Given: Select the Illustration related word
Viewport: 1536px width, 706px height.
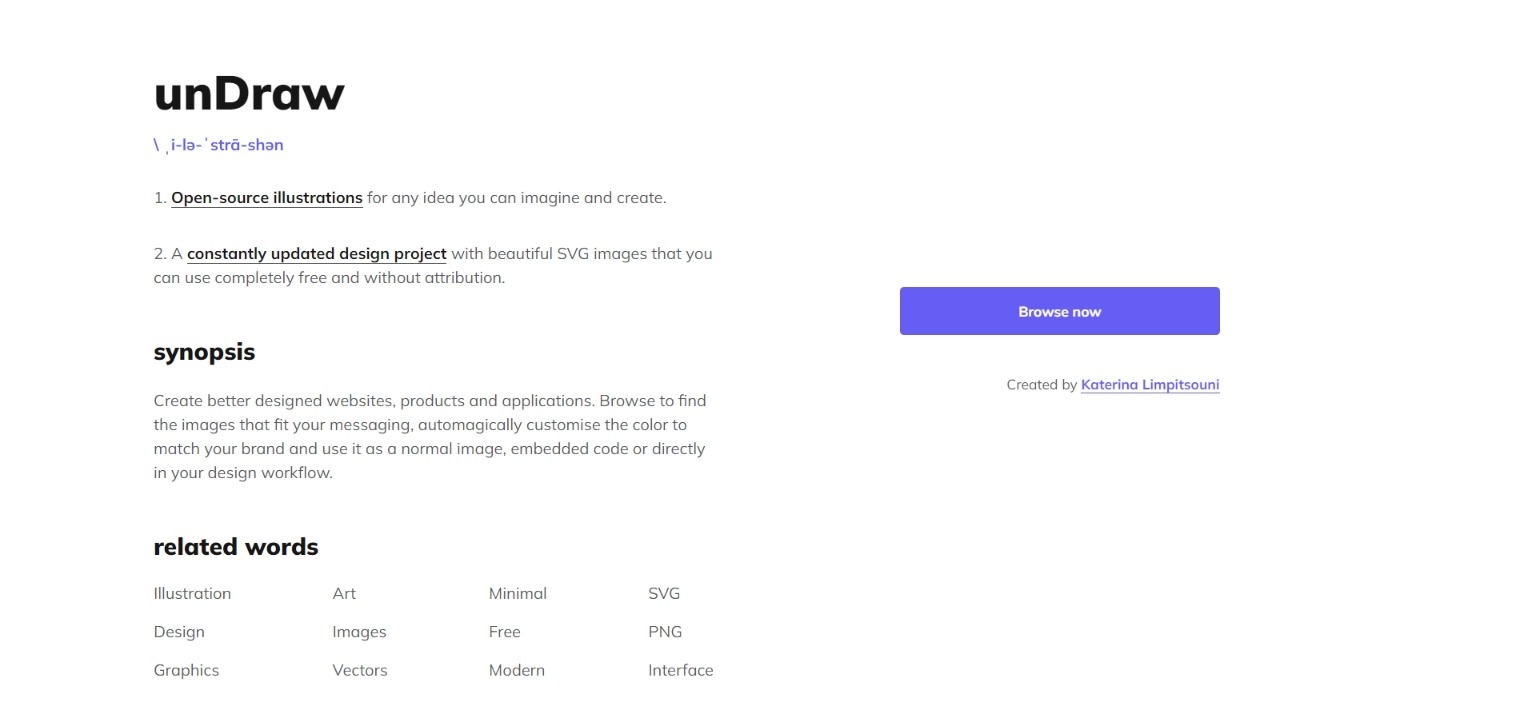Looking at the screenshot, I should click(x=192, y=594).
